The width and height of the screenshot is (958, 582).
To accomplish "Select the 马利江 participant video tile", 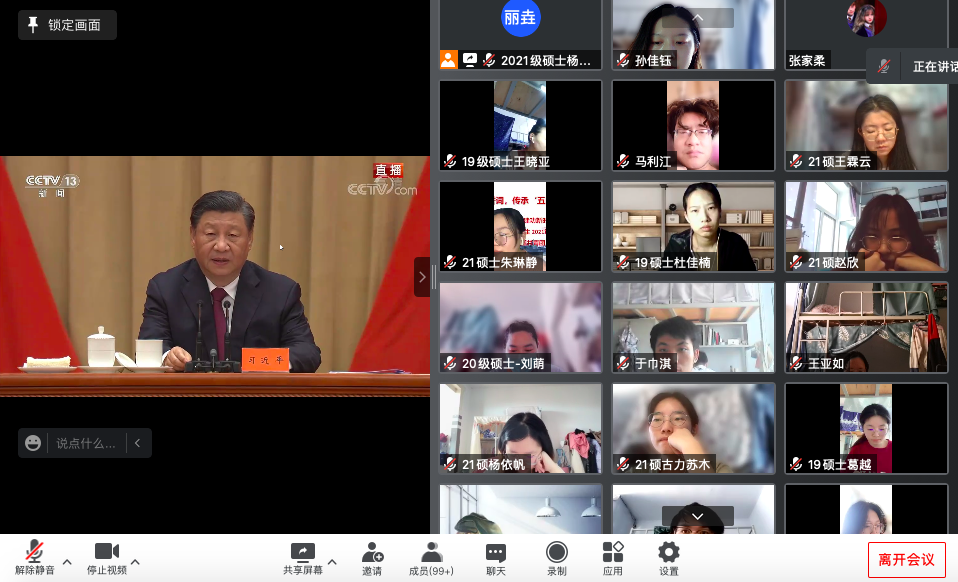I will [x=693, y=125].
